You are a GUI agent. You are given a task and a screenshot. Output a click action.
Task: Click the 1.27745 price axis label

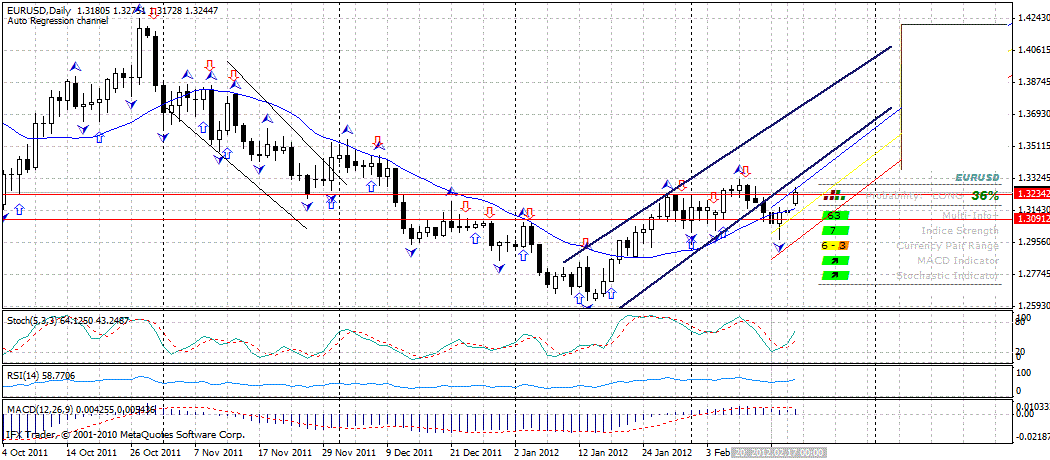pyautogui.click(x=1032, y=274)
